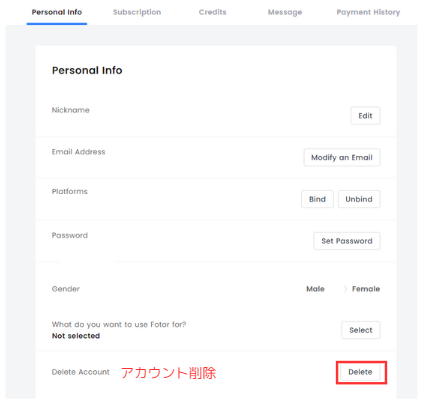Open the Select button for Fotor usage
This screenshot has height=406, width=425.
click(361, 330)
